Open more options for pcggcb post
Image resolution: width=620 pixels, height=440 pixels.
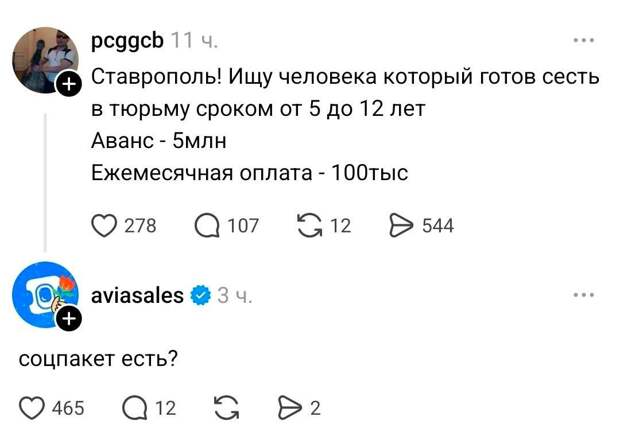coord(583,41)
